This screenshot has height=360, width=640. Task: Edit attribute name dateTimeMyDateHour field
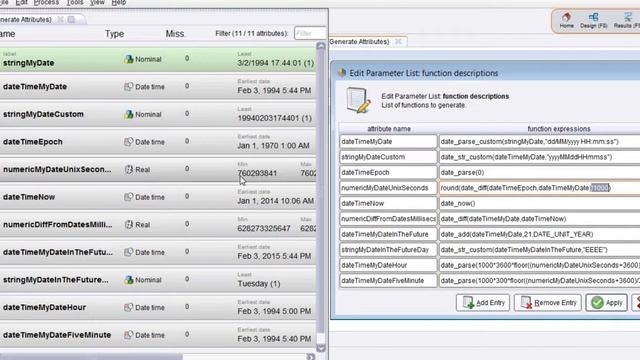tap(388, 265)
